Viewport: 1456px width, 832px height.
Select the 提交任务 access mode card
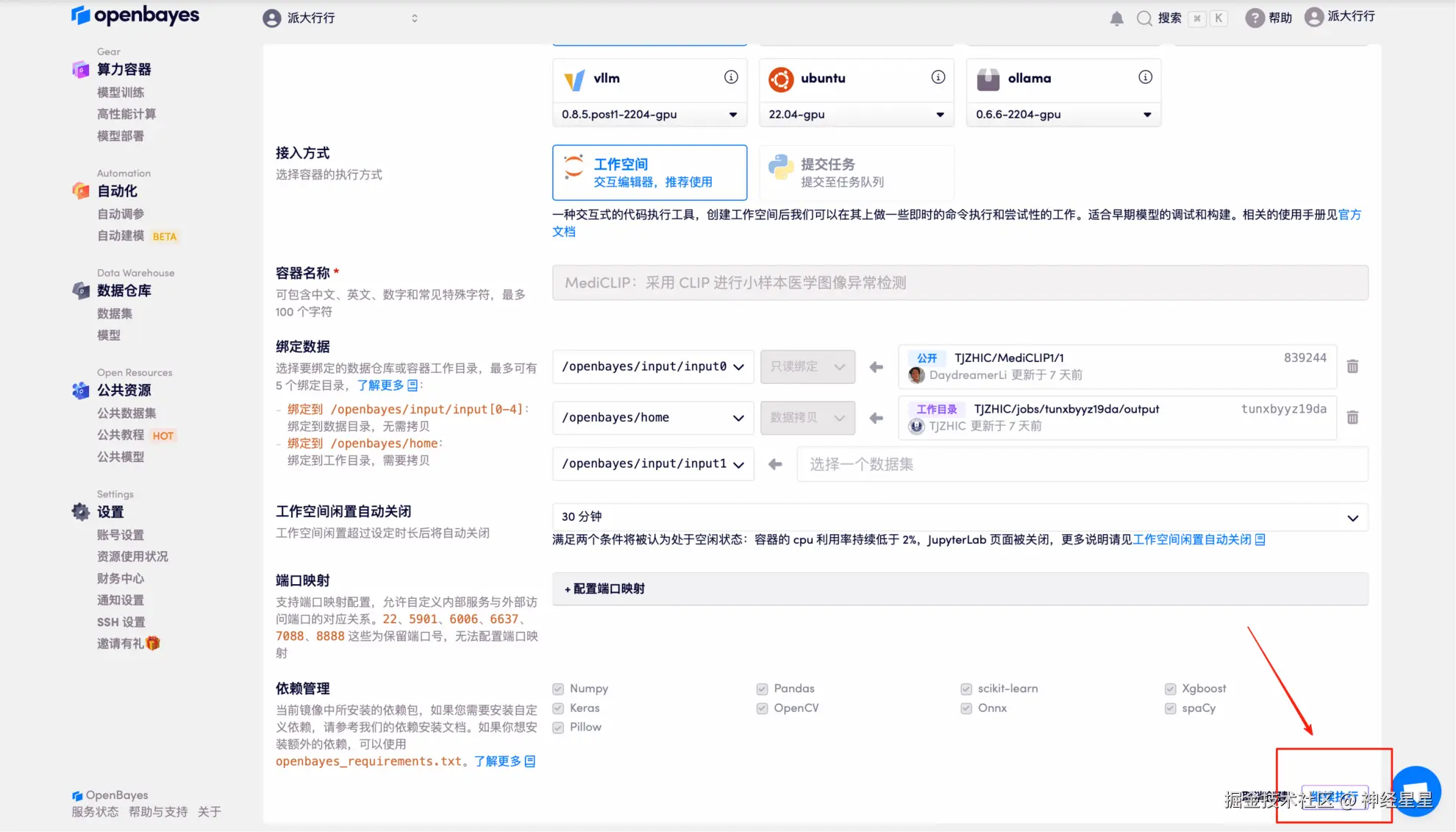(856, 173)
